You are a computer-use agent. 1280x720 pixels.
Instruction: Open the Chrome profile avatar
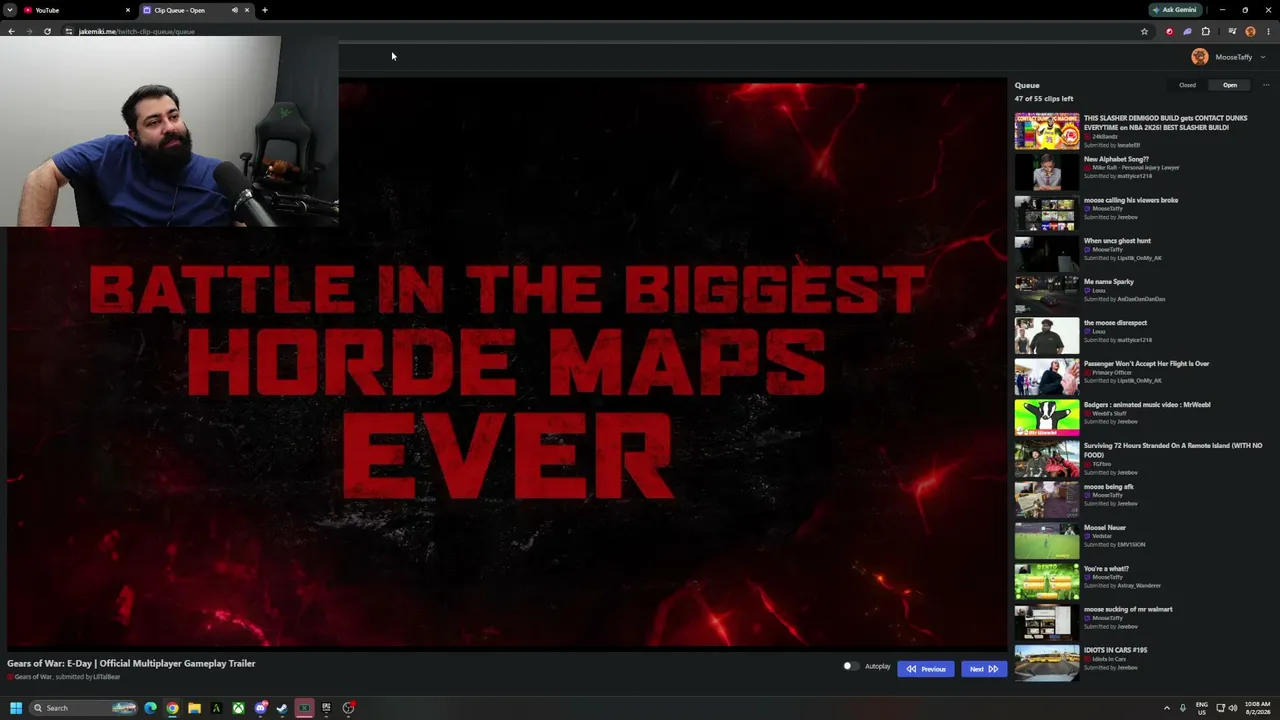pyautogui.click(x=1250, y=31)
